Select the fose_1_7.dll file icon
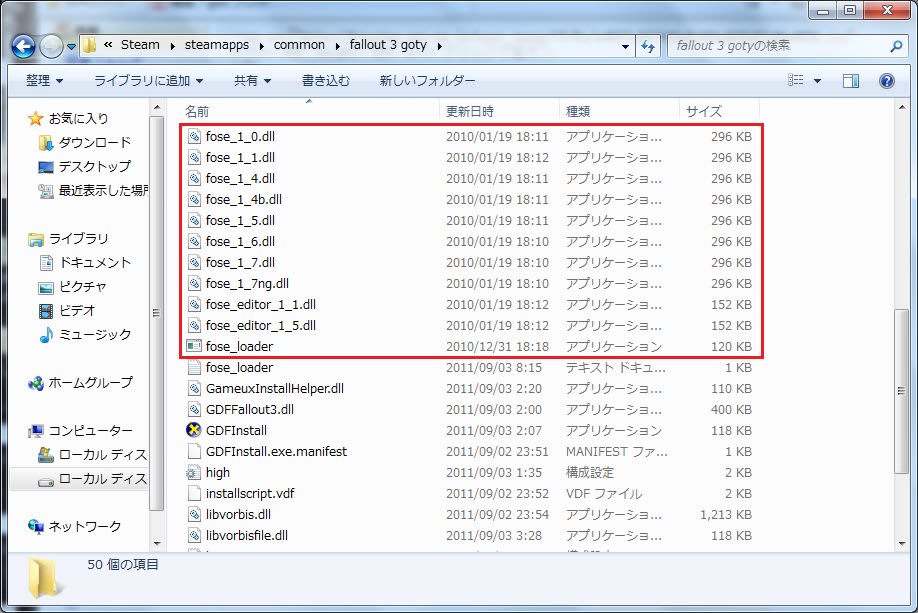This screenshot has width=918, height=613. tap(194, 262)
